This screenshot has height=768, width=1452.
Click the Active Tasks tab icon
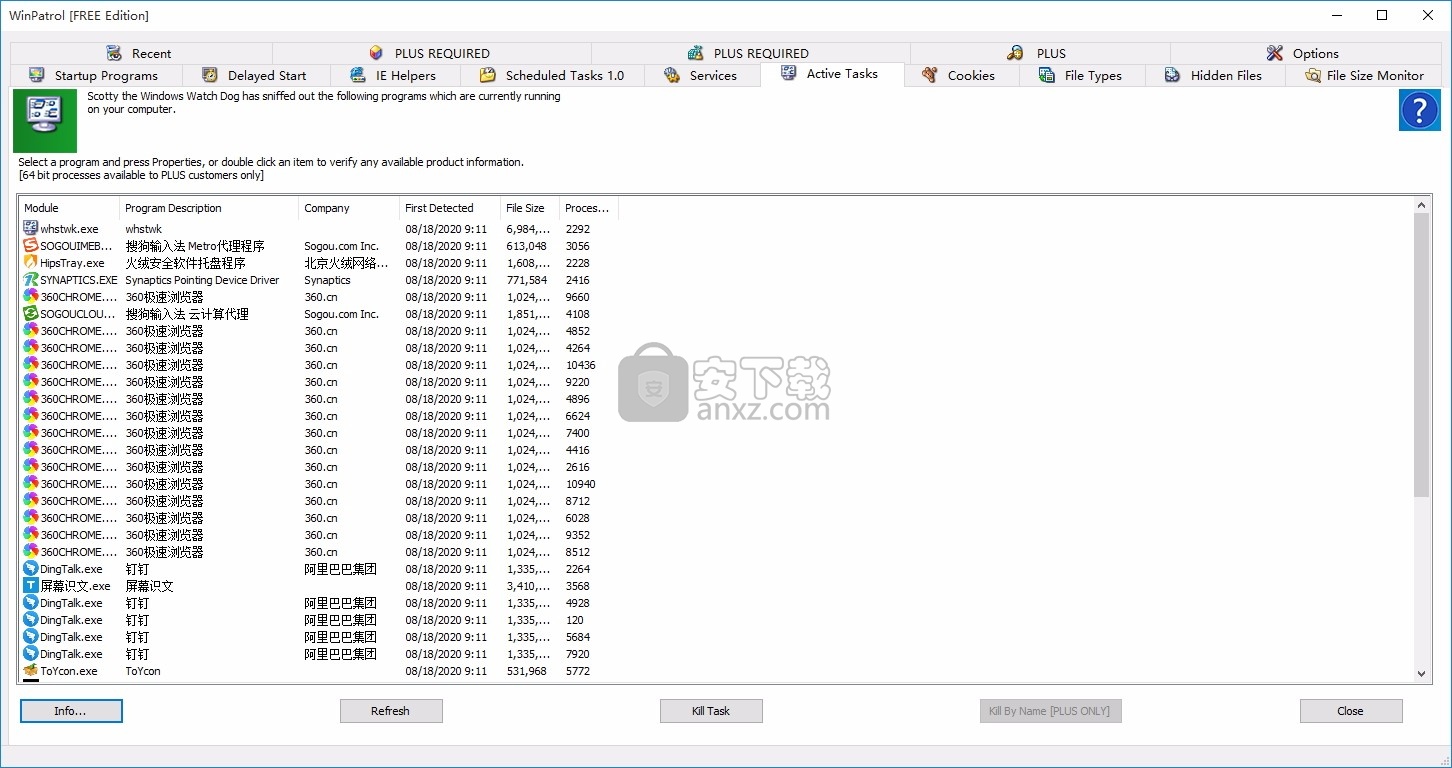pos(789,73)
